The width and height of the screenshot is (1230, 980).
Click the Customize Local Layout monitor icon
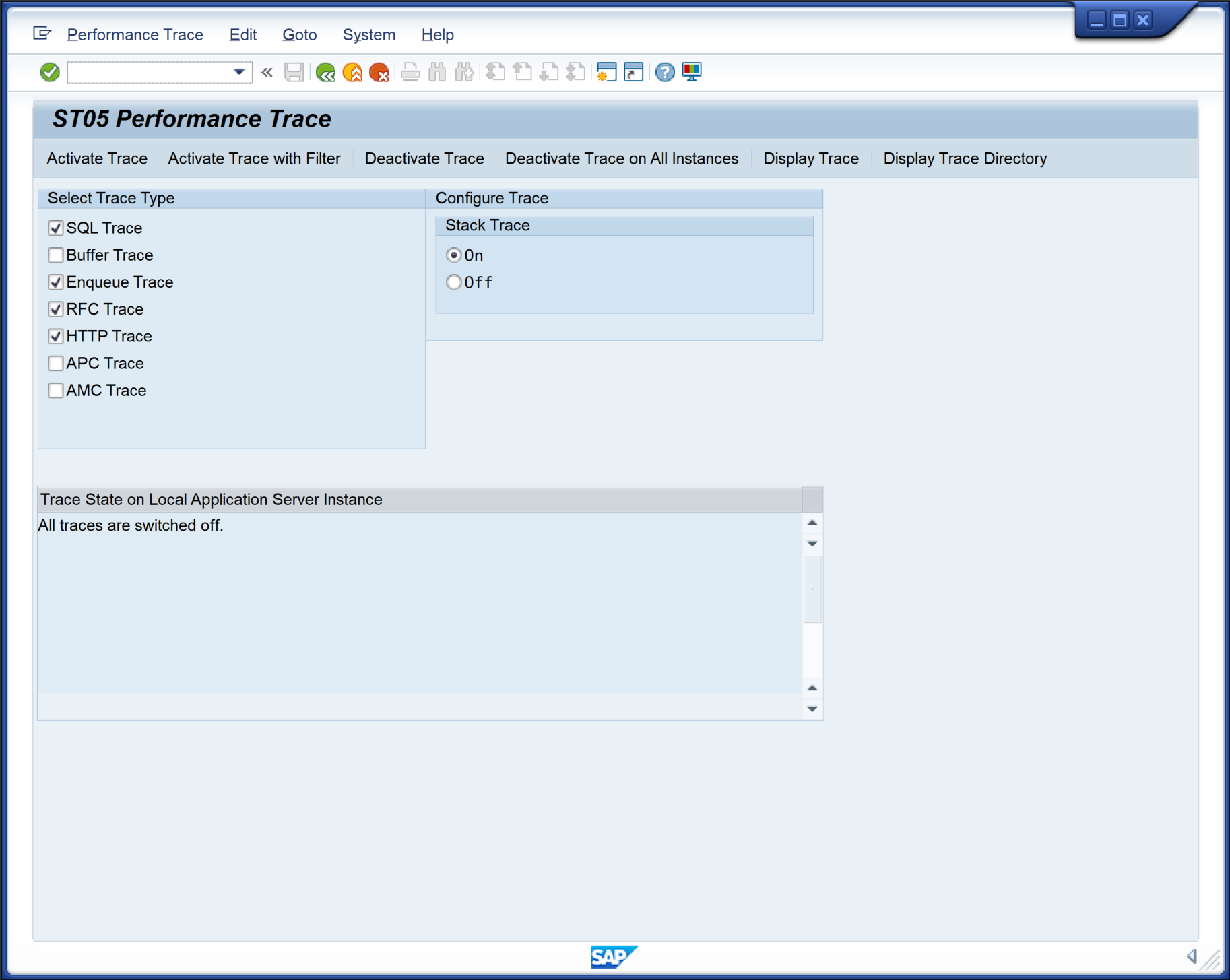pyautogui.click(x=692, y=72)
